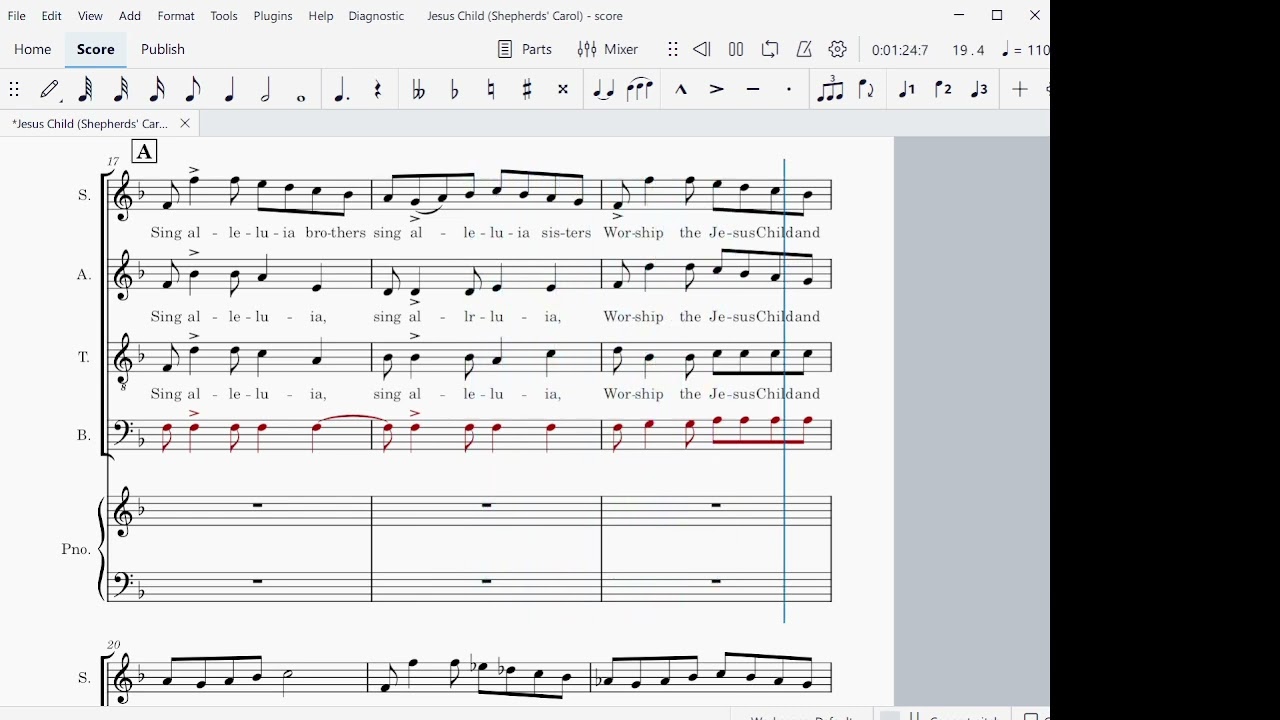Add a slur

639,90
